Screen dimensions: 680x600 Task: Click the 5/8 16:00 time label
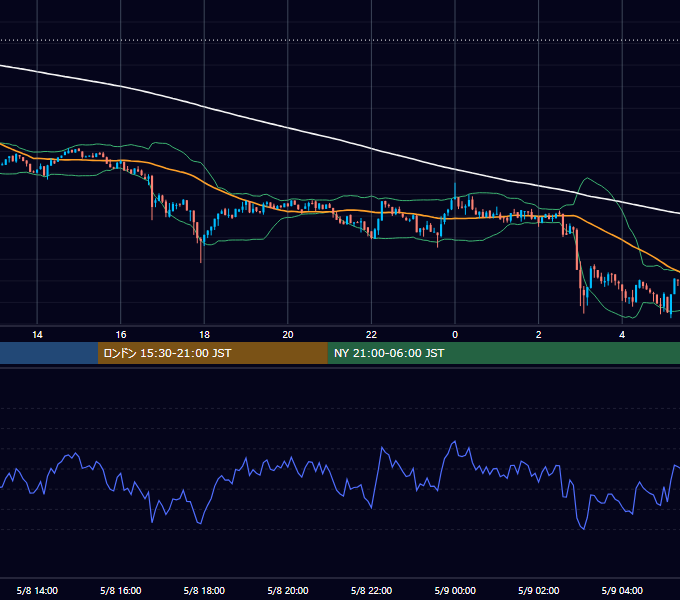(x=121, y=590)
